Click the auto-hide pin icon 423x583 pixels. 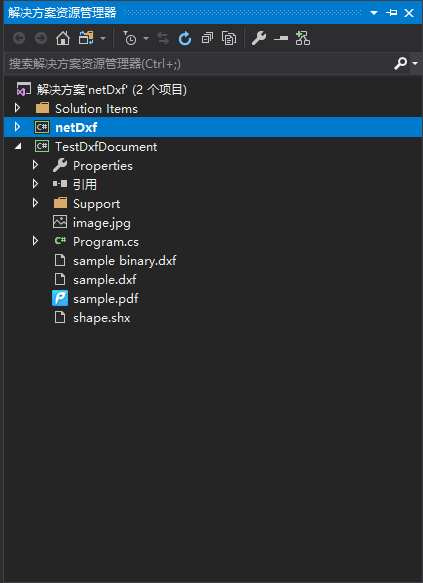[x=391, y=13]
